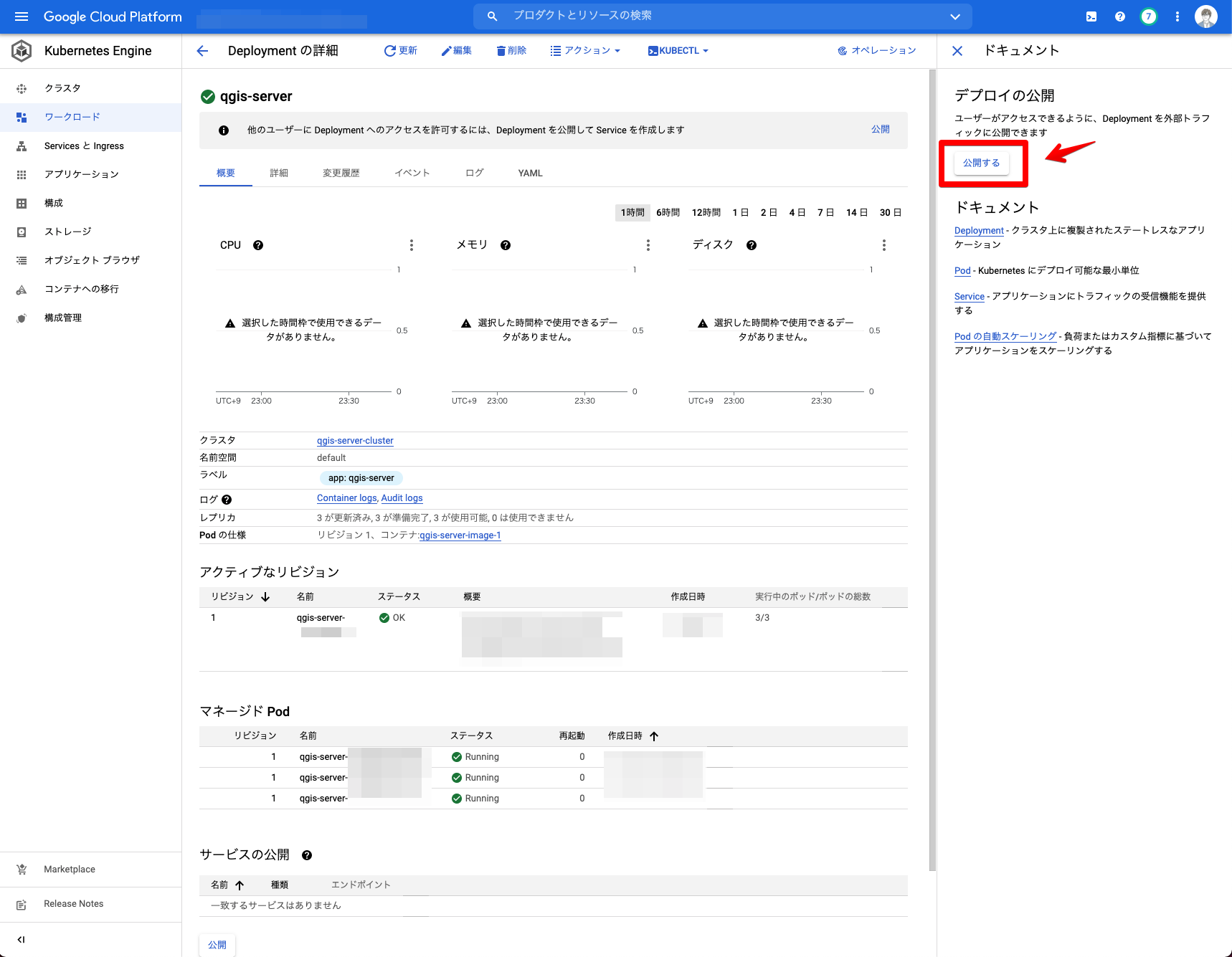Switch to the イベント tab
The height and width of the screenshot is (957, 1232).
tap(412, 173)
